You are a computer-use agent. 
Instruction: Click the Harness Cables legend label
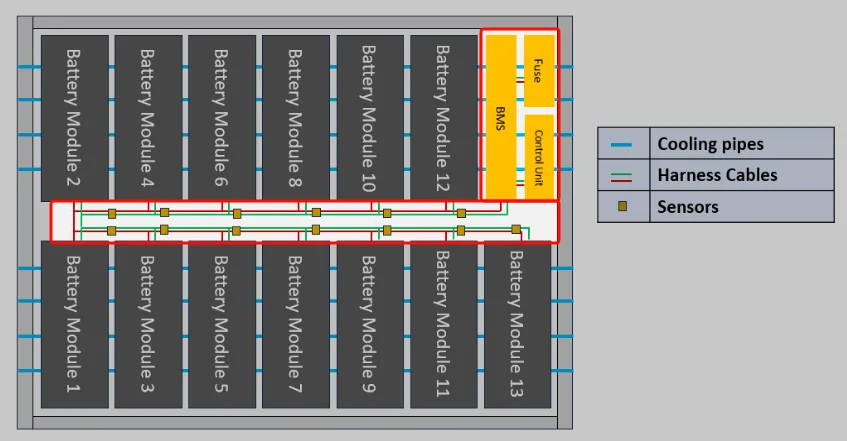[x=717, y=175]
